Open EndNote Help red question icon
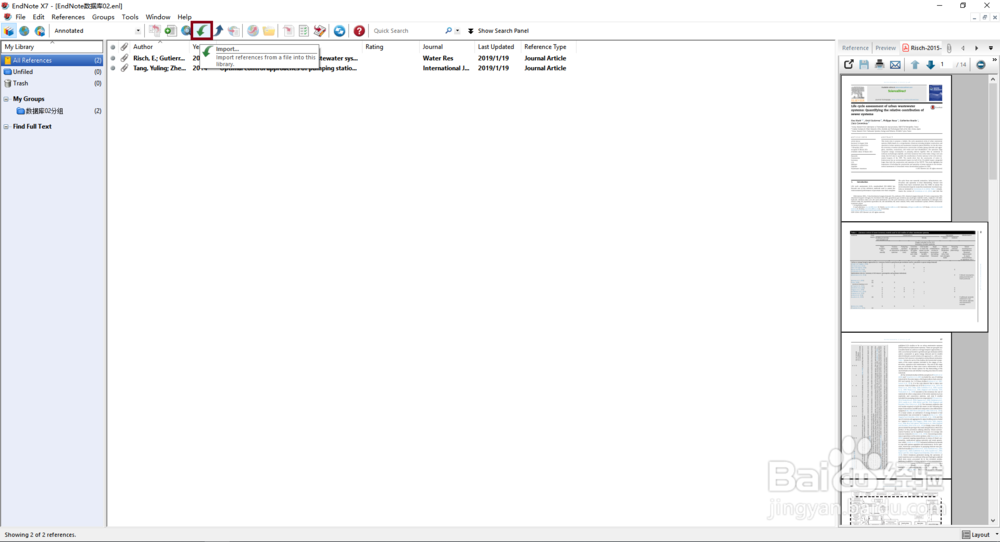 click(x=360, y=31)
